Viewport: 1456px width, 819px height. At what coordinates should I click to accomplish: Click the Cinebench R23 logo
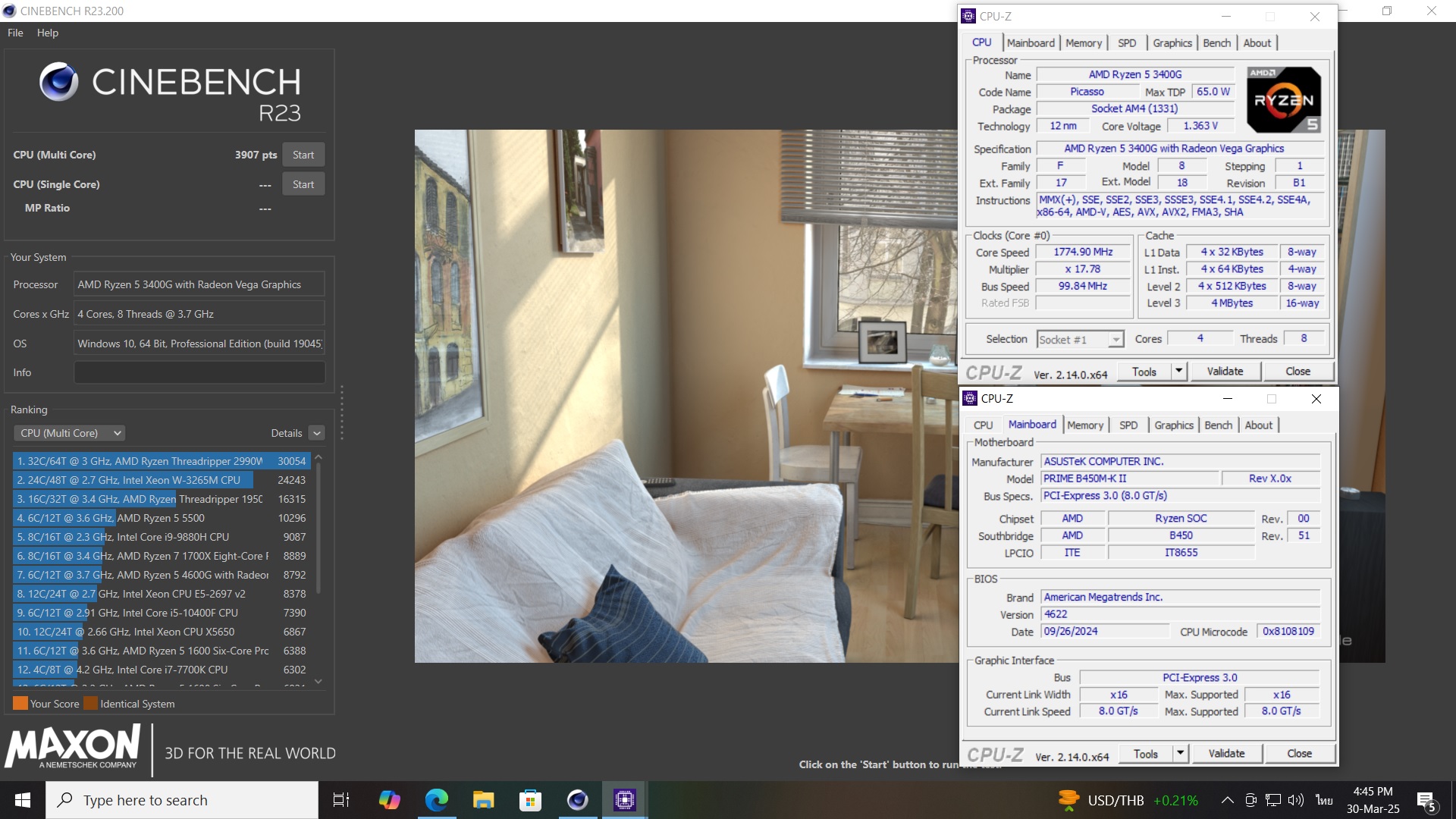171,93
